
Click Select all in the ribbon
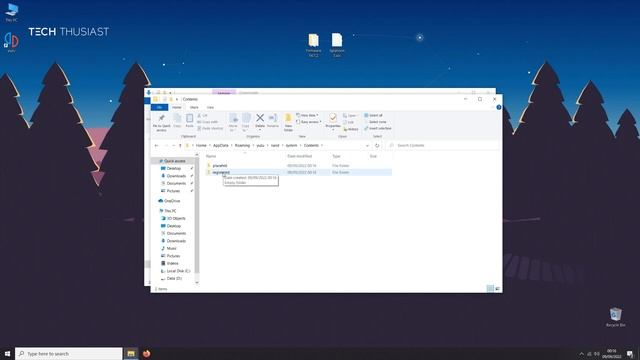click(x=373, y=116)
